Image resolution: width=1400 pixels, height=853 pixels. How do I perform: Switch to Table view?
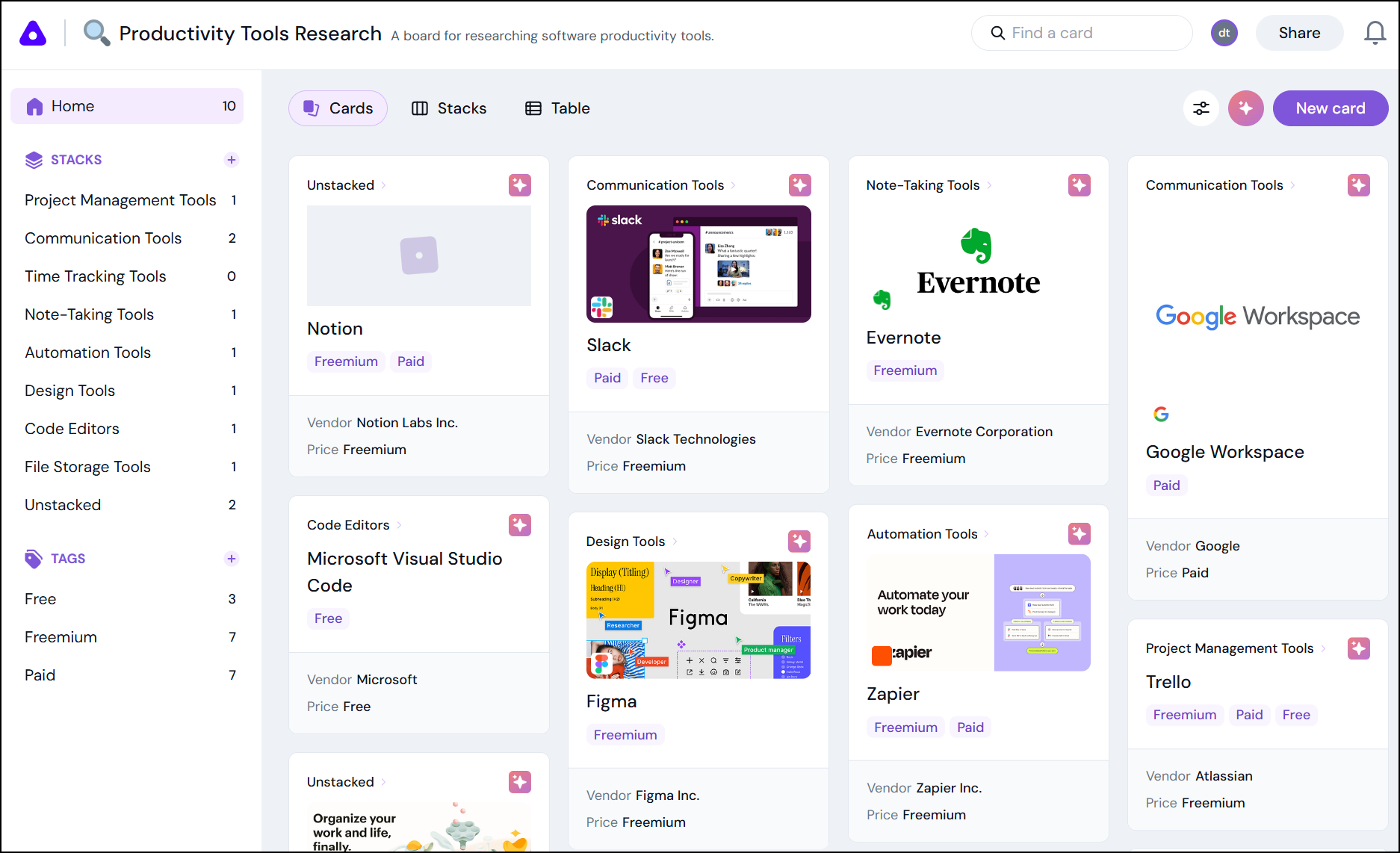[x=557, y=108]
